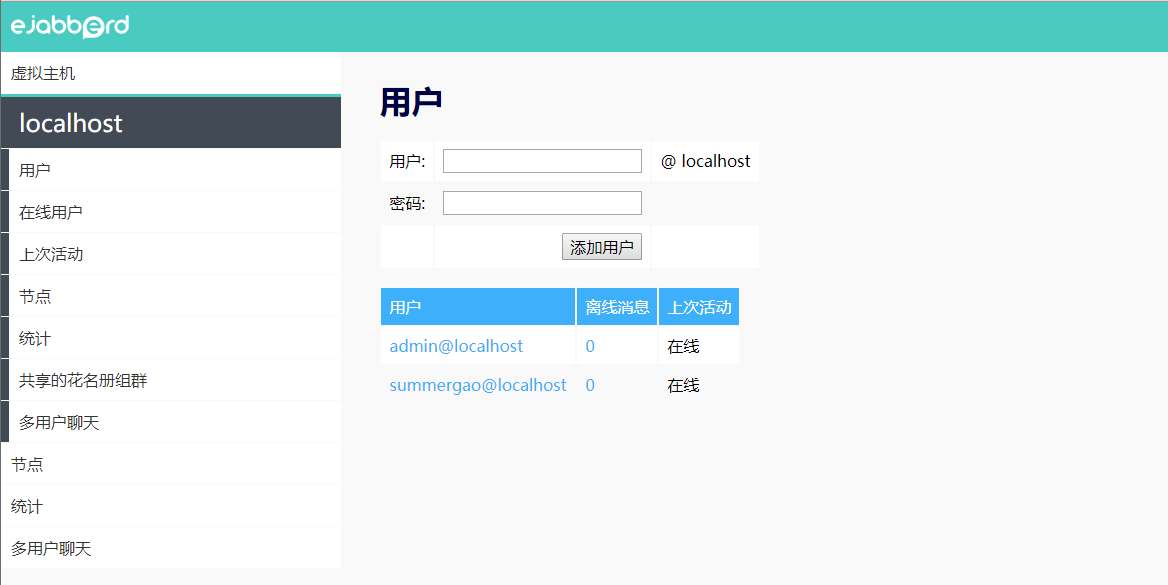Open offline messages count for admin@localhost

click(x=590, y=347)
